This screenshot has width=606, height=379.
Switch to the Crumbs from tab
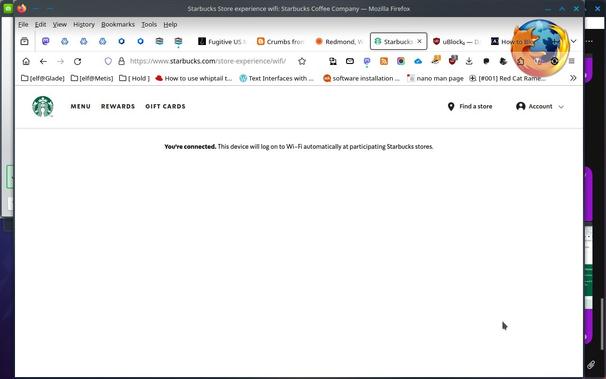(281, 41)
